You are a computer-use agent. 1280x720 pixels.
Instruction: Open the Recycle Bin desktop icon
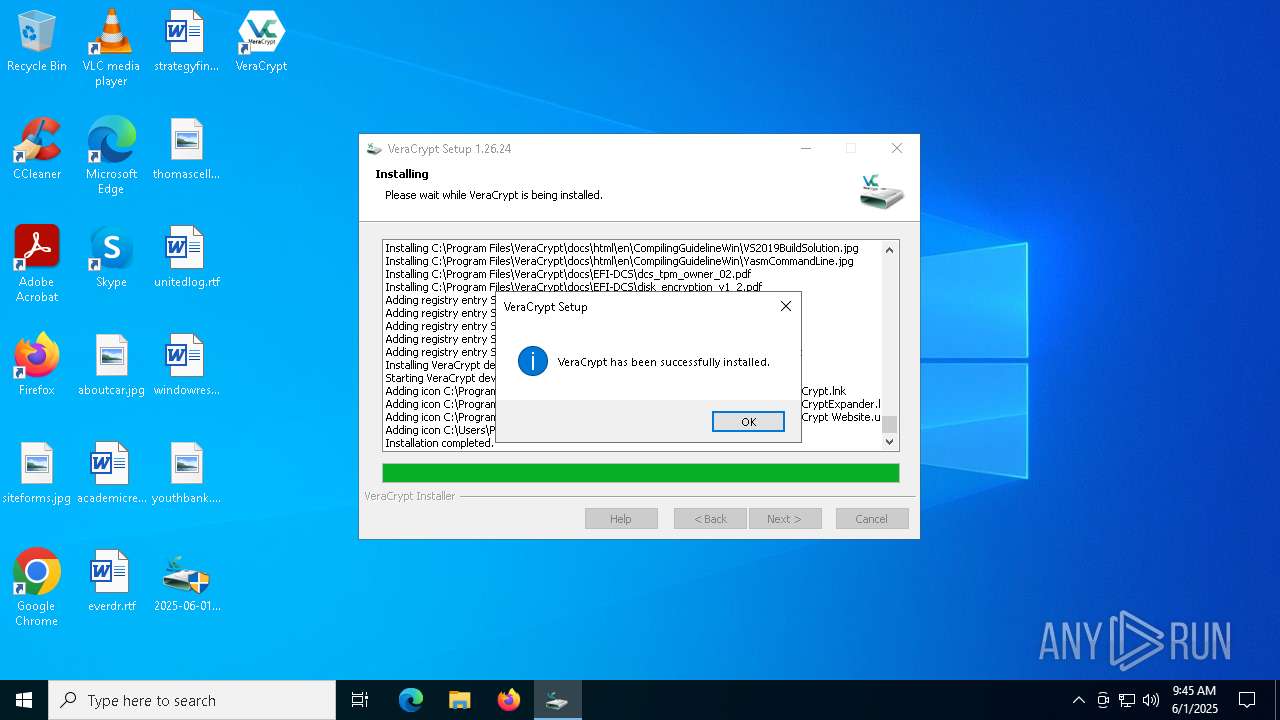37,42
